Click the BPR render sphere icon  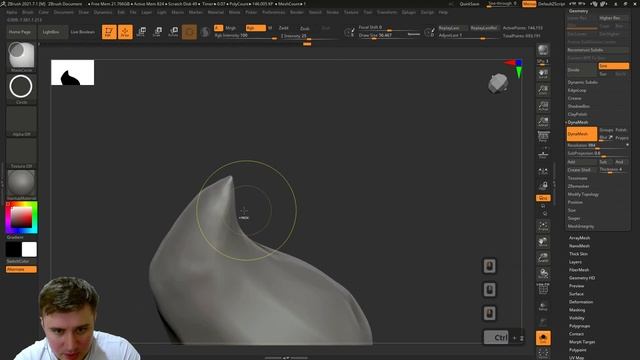(543, 50)
